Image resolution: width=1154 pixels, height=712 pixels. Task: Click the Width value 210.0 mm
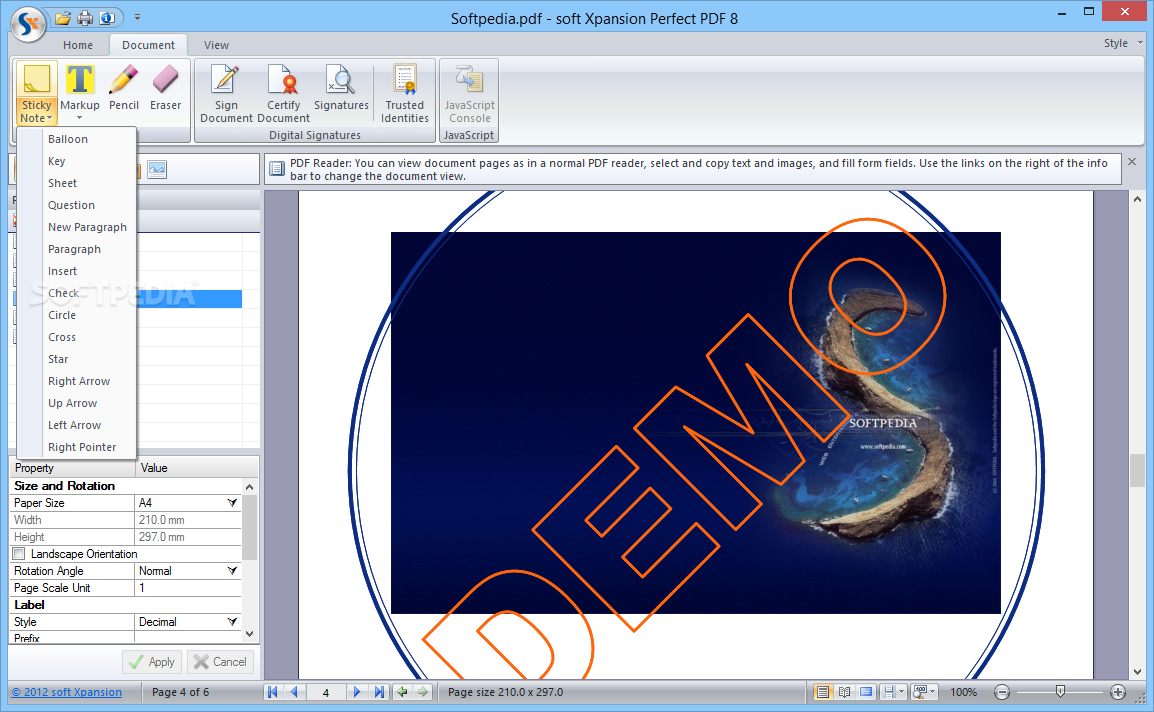(162, 520)
